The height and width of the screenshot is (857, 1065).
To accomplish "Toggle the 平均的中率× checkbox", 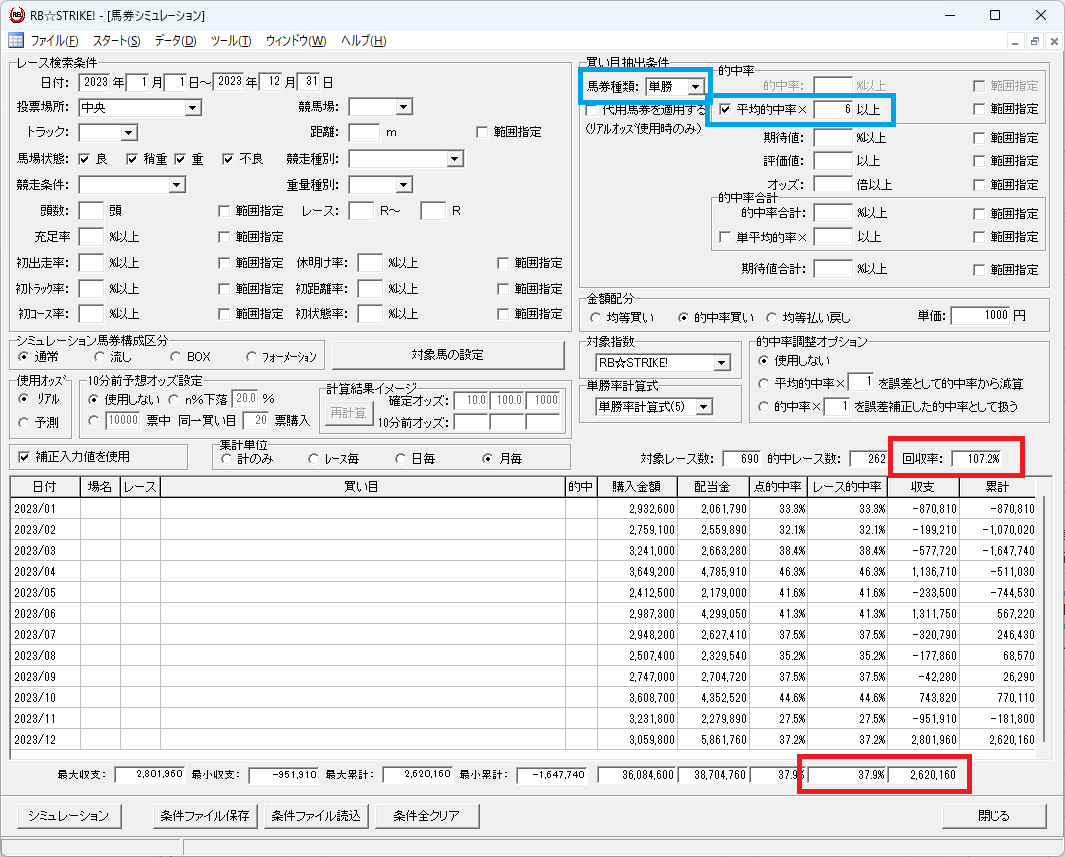I will (x=725, y=109).
